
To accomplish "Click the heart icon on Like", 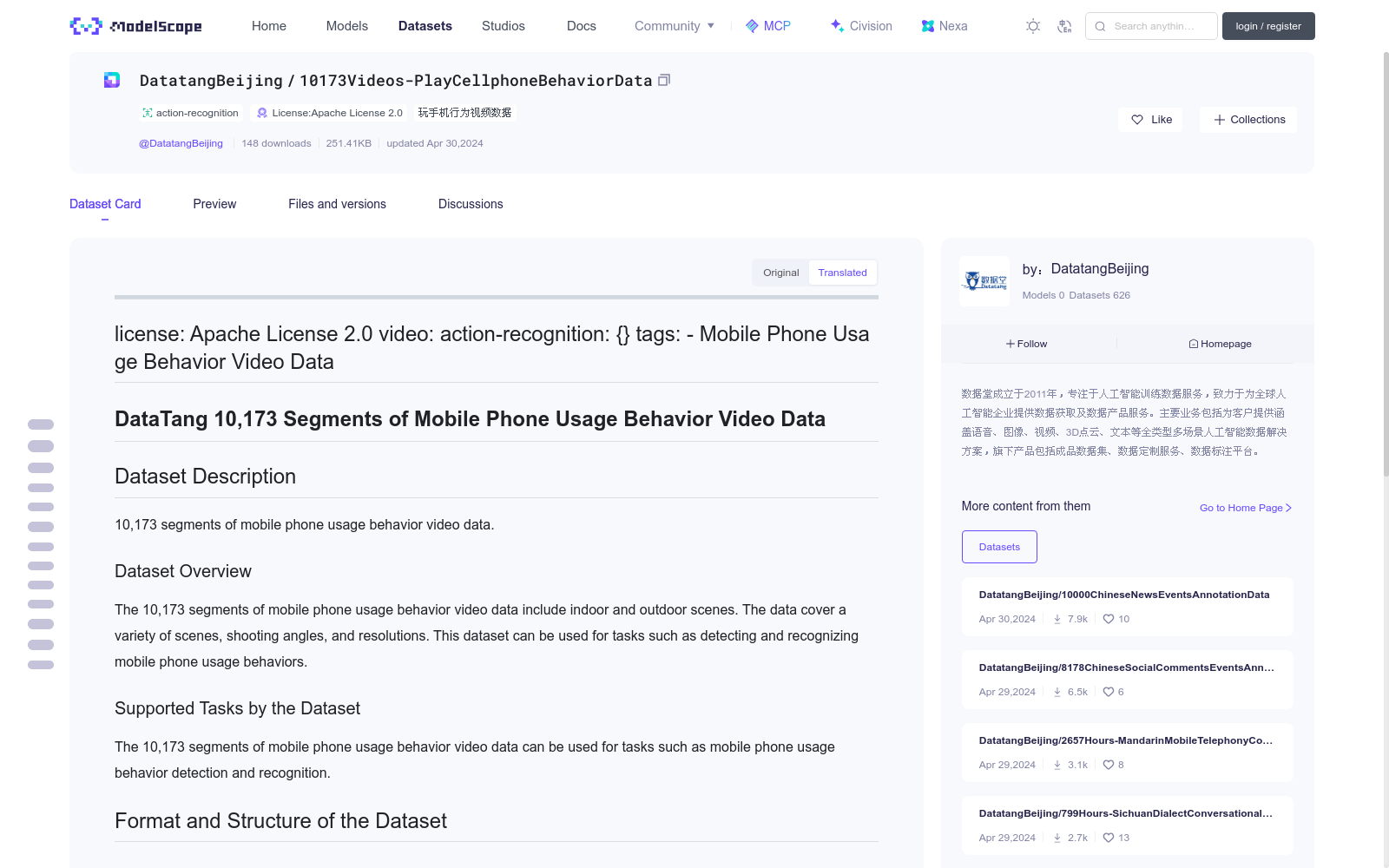I will click(x=1137, y=120).
